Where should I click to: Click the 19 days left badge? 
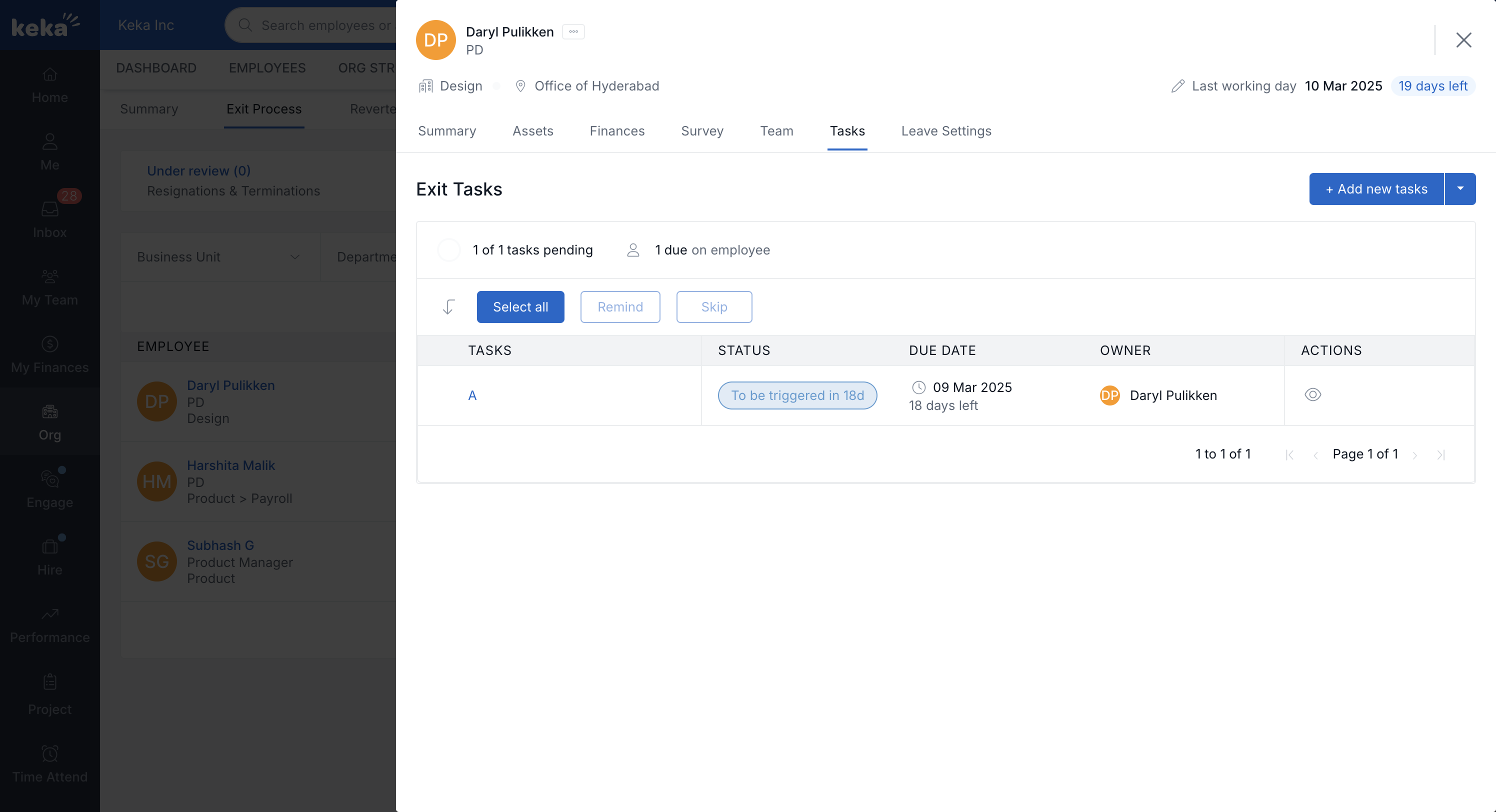1432,86
